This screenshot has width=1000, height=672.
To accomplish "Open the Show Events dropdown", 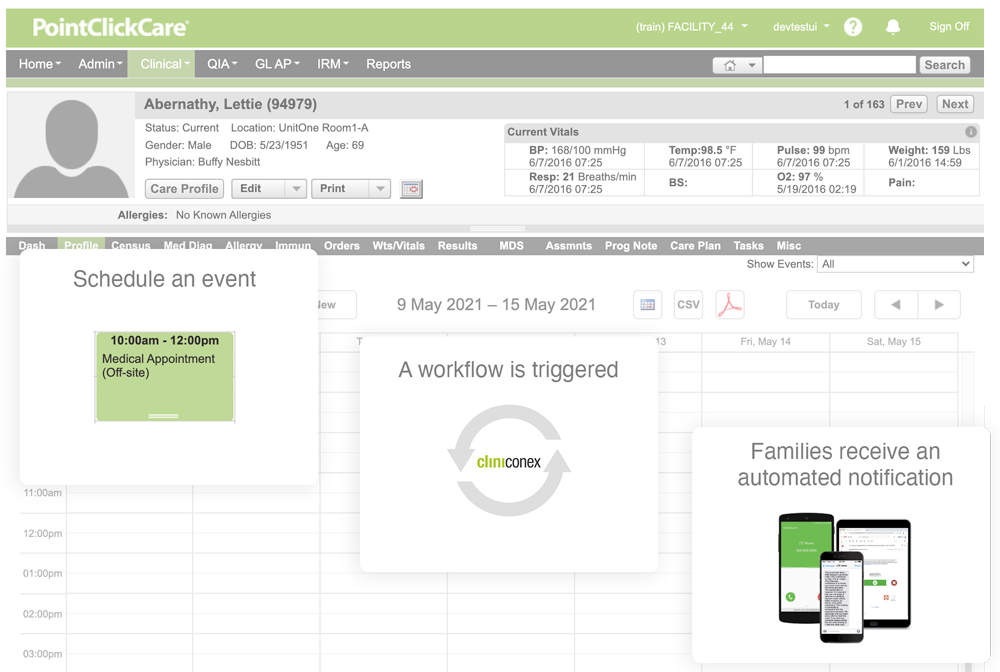I will (x=895, y=264).
